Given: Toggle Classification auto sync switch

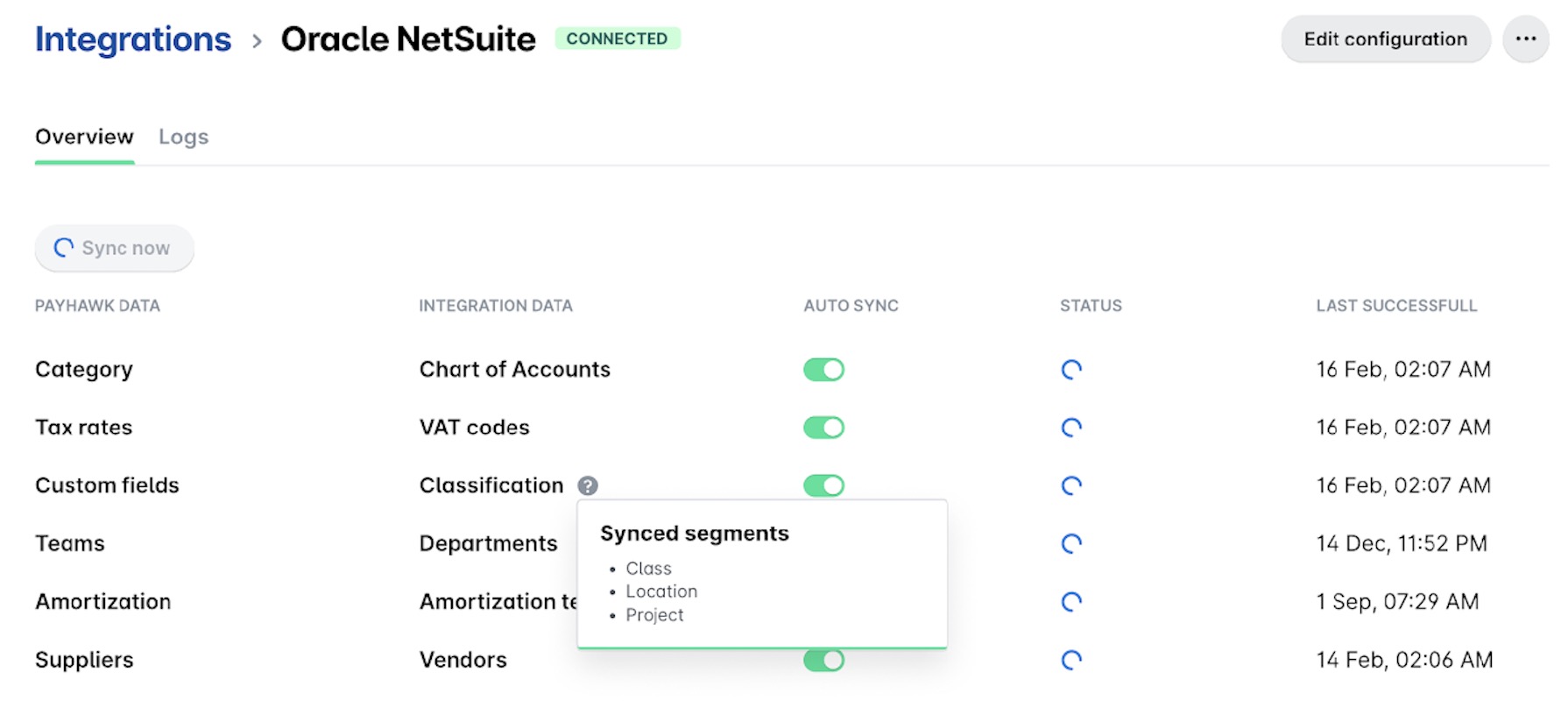Looking at the screenshot, I should tap(823, 485).
